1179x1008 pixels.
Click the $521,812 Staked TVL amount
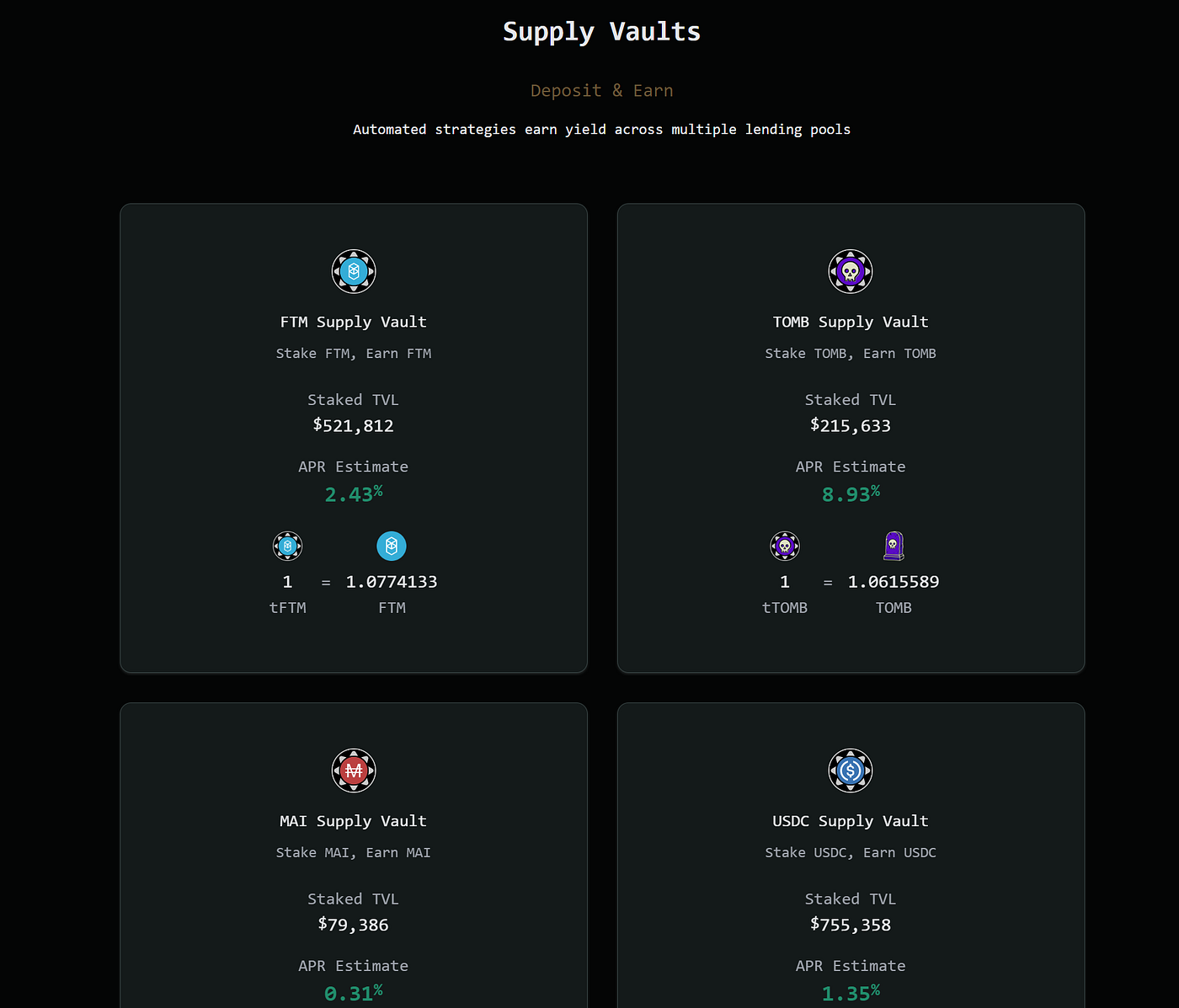tap(354, 425)
